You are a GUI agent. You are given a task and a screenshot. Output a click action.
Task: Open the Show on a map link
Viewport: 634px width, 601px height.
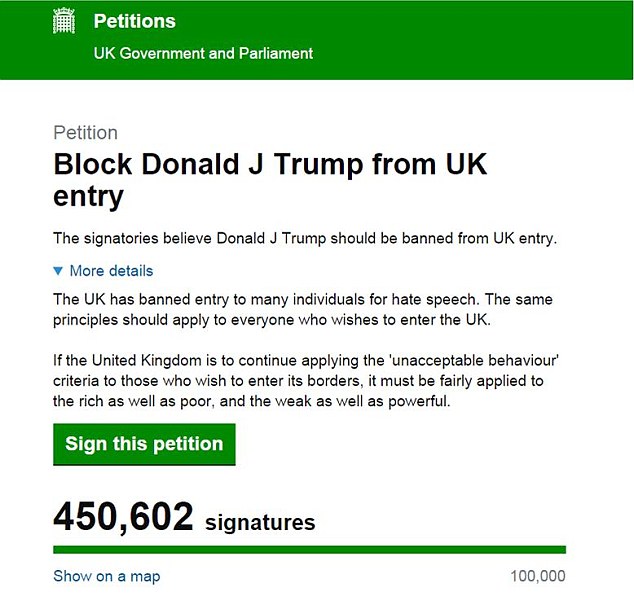pyautogui.click(x=107, y=576)
